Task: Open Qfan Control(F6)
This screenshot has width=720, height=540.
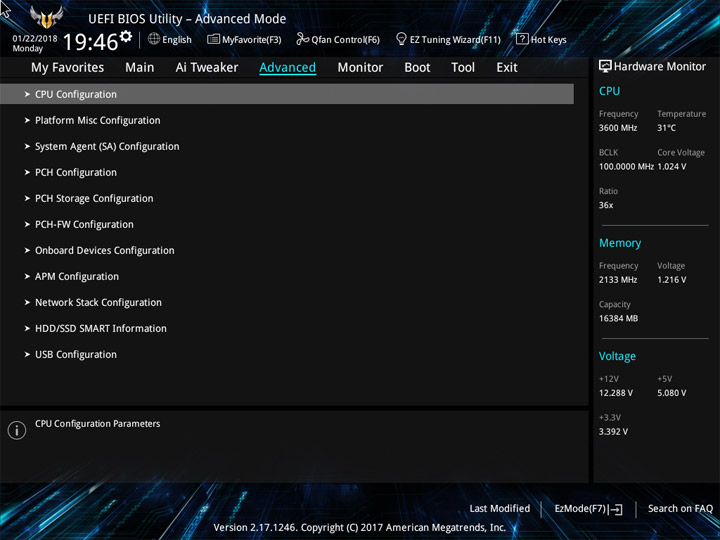Action: (345, 39)
